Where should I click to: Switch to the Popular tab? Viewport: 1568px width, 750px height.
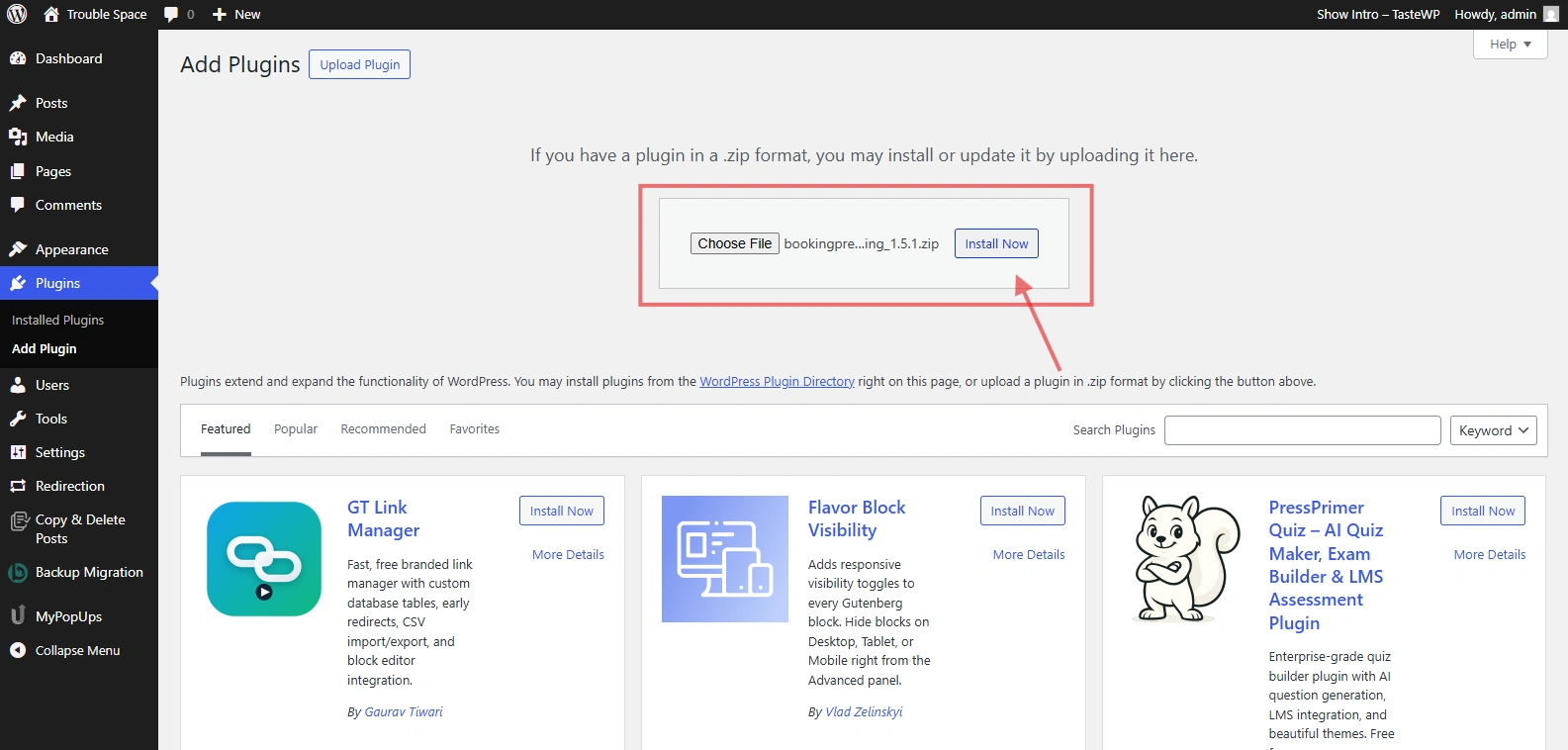[x=296, y=429]
